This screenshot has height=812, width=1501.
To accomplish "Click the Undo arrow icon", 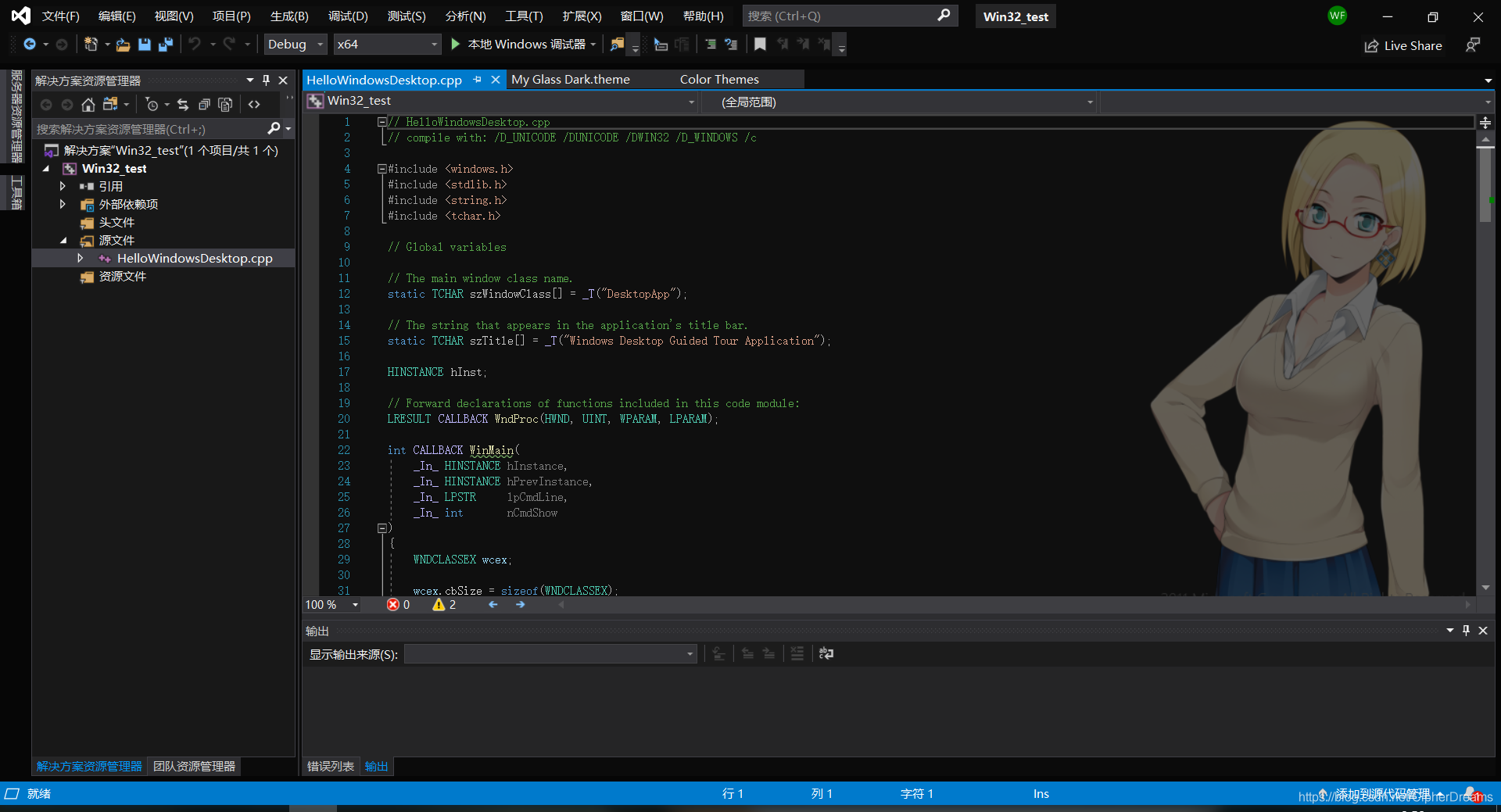I will pyautogui.click(x=195, y=45).
